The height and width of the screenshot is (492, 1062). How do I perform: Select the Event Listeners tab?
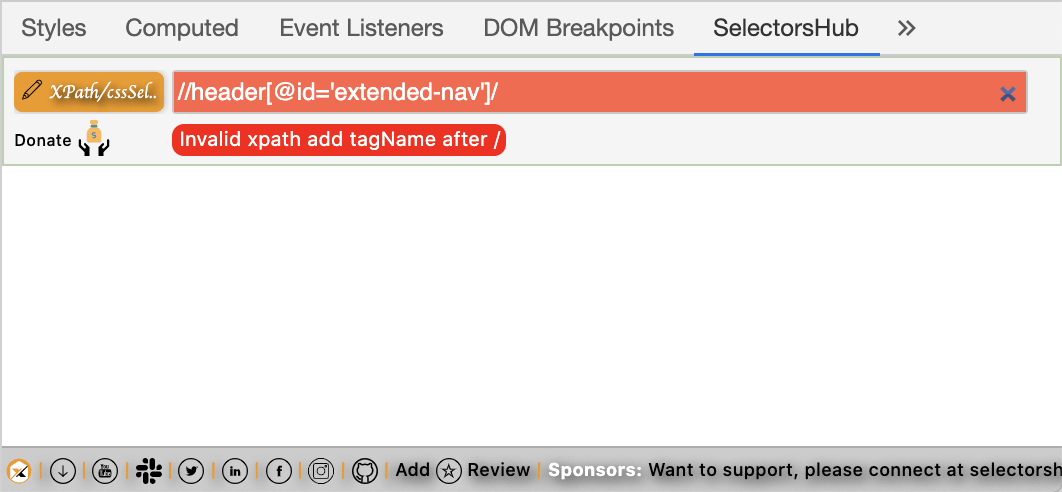pos(361,28)
